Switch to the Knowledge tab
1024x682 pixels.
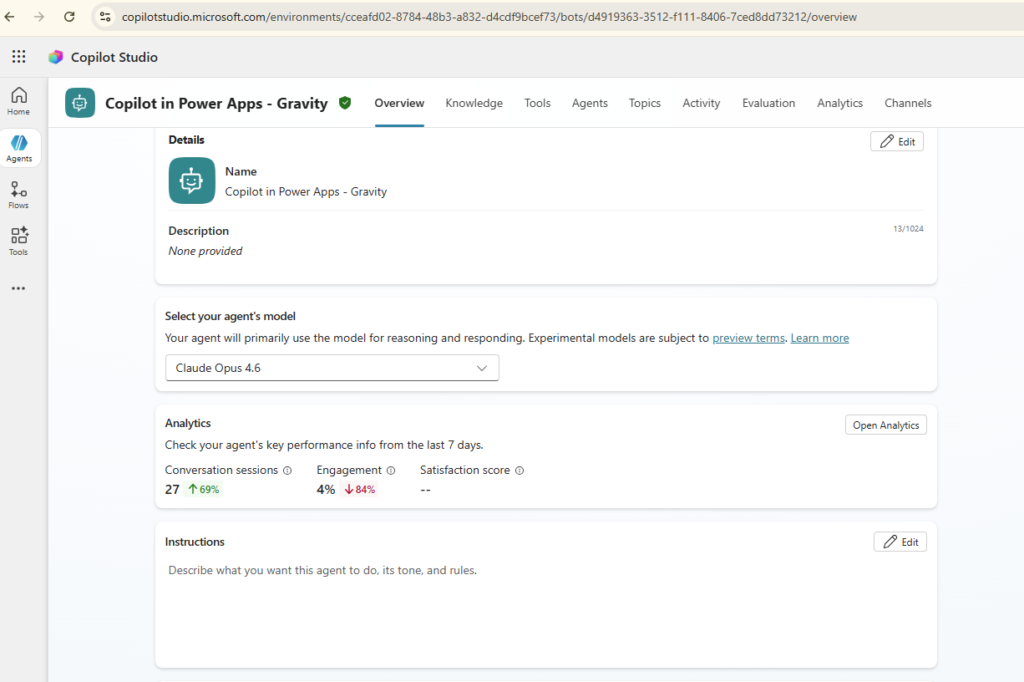point(474,103)
